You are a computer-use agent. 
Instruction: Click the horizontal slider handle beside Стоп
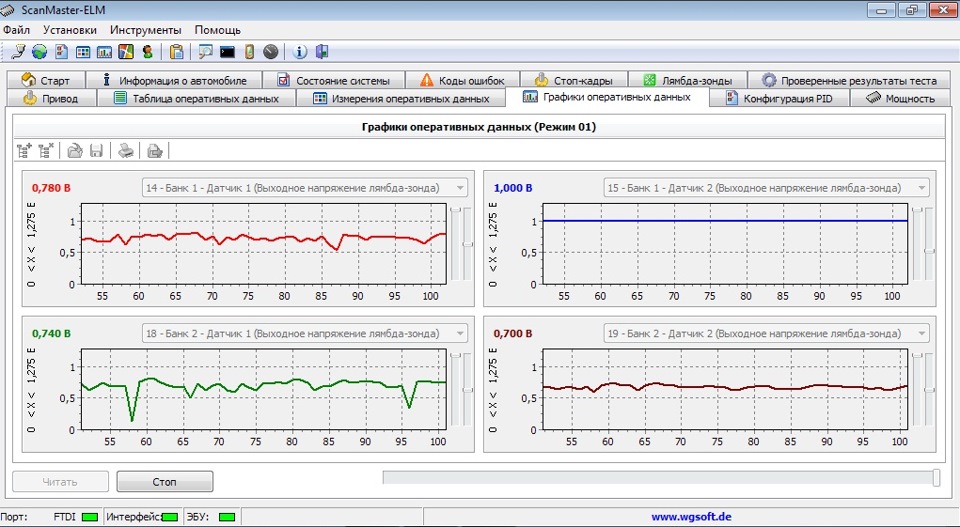click(x=936, y=478)
